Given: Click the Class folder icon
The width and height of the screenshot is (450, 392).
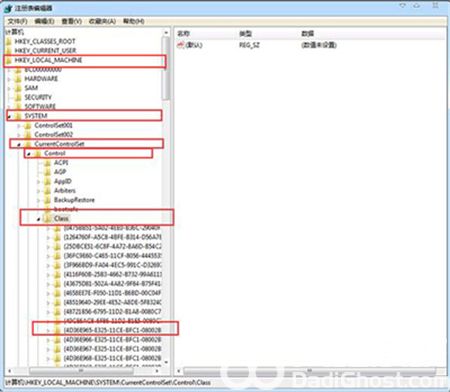Looking at the screenshot, I should (x=48, y=219).
